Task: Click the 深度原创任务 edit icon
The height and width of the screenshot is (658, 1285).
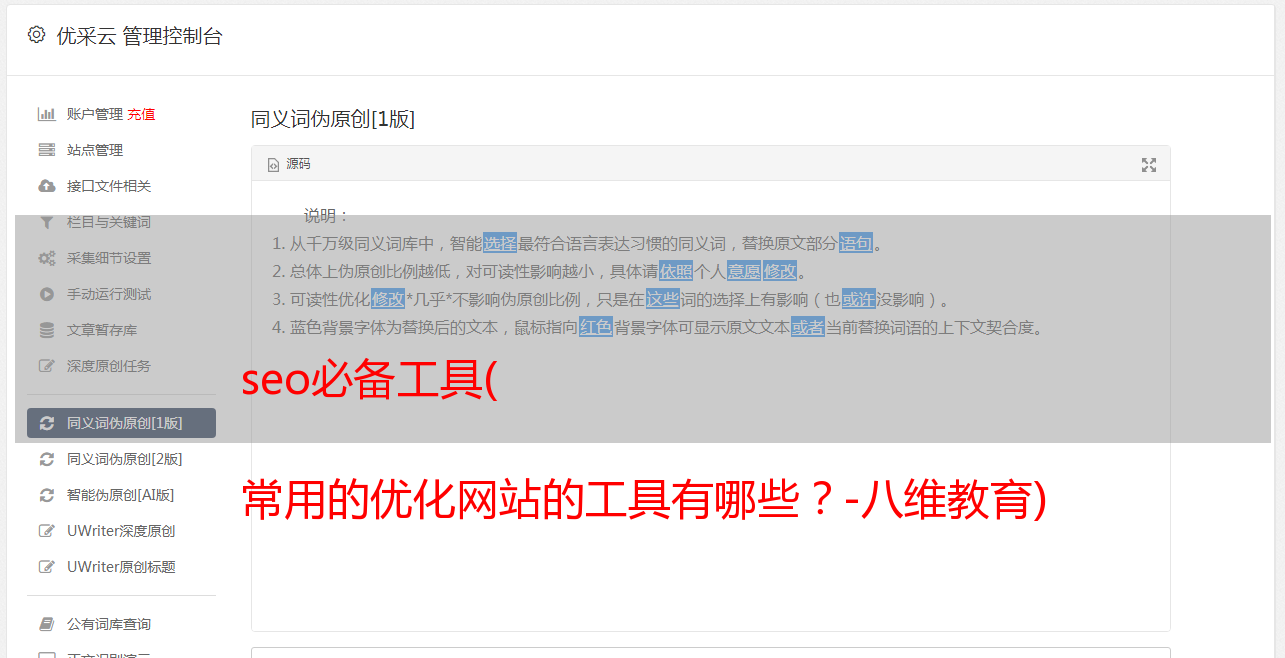Action: pos(46,366)
